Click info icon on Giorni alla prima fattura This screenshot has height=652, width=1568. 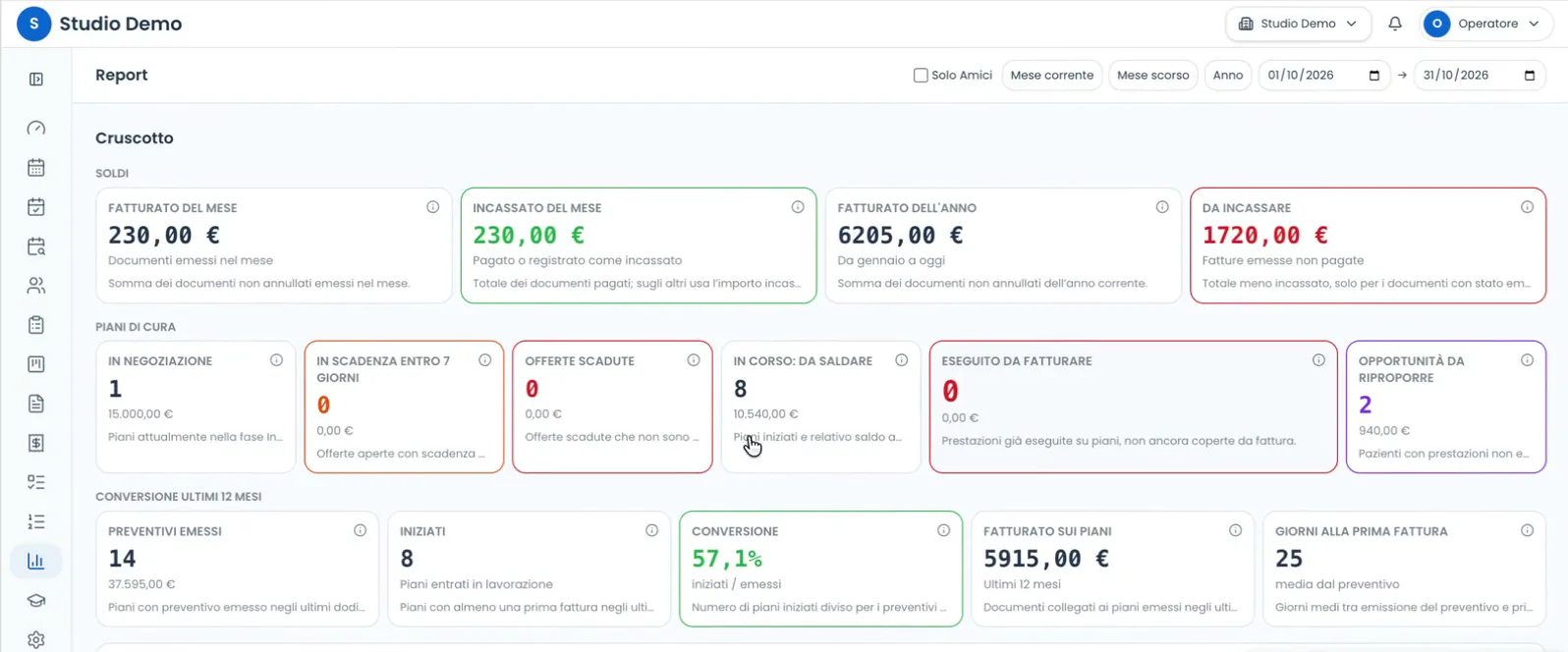pos(1527,530)
